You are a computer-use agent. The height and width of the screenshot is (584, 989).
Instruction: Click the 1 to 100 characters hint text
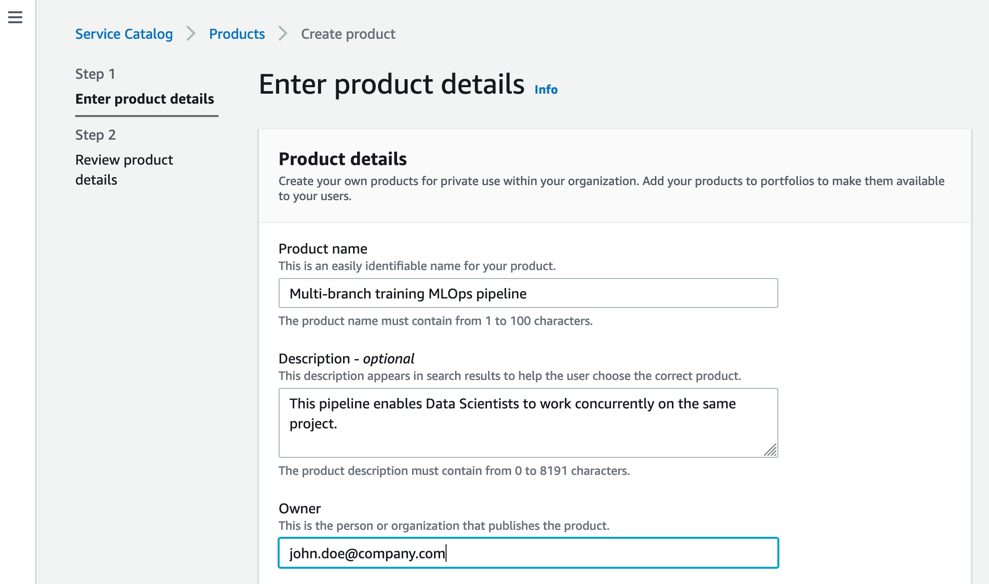[x=435, y=321]
